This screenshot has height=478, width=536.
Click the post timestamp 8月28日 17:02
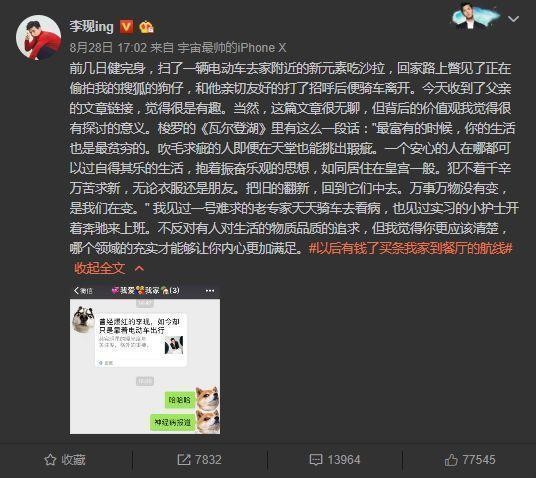[x=108, y=48]
